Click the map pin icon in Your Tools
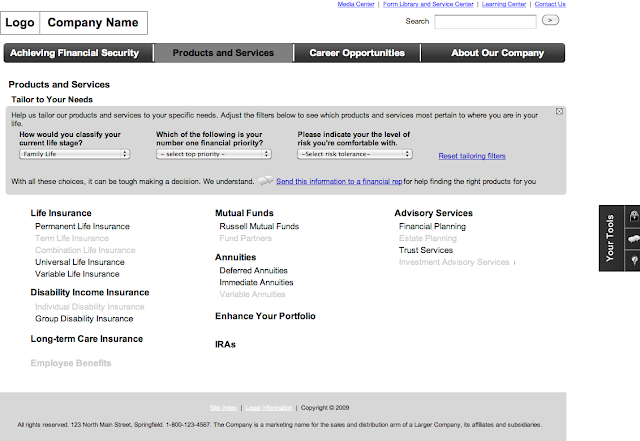Image resolution: width=640 pixels, height=441 pixels. tap(633, 261)
